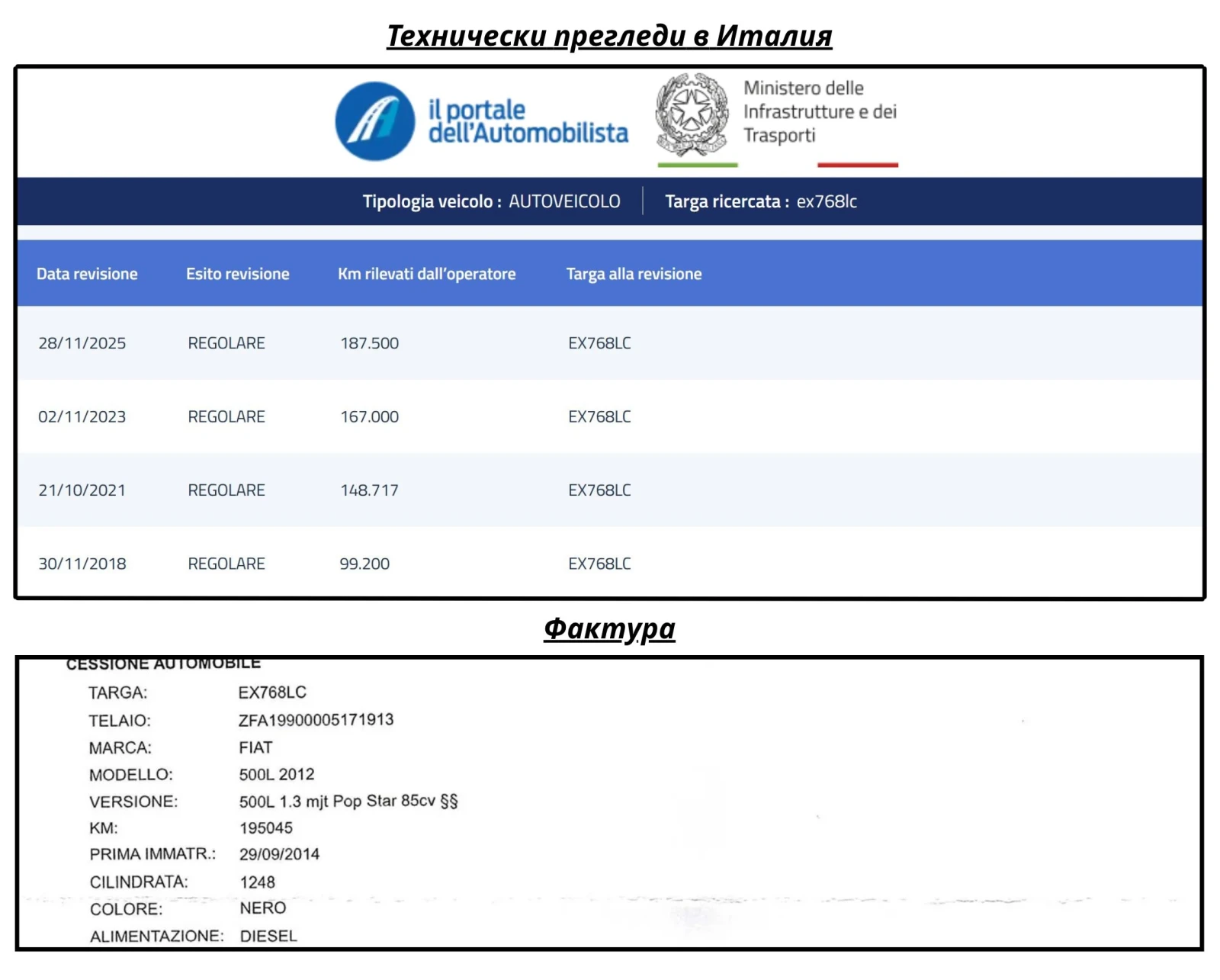The width and height of the screenshot is (1220, 980).
Task: Select the Esito revisione column header
Action: 238,274
